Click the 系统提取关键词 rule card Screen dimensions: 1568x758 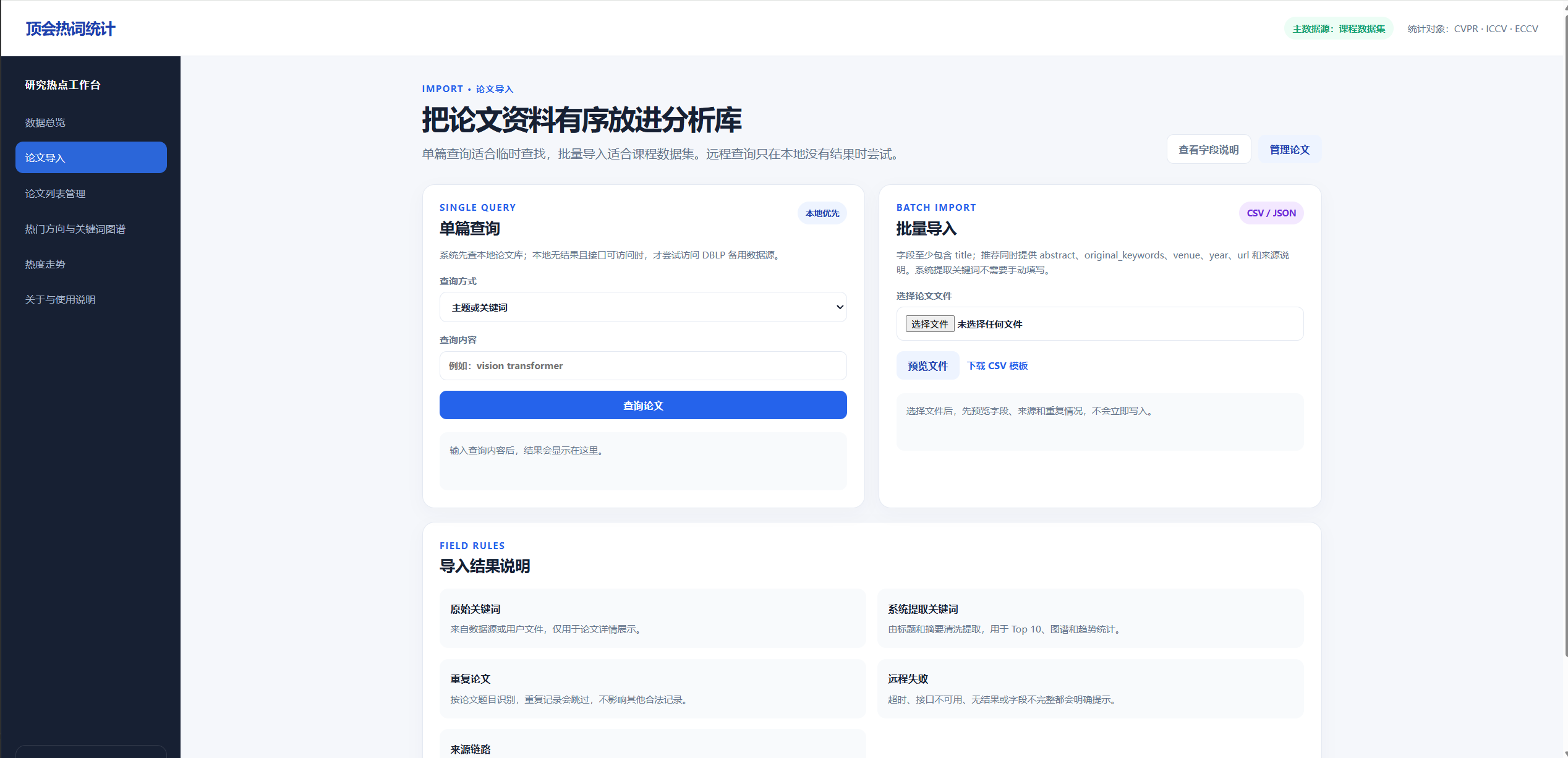coord(1090,618)
